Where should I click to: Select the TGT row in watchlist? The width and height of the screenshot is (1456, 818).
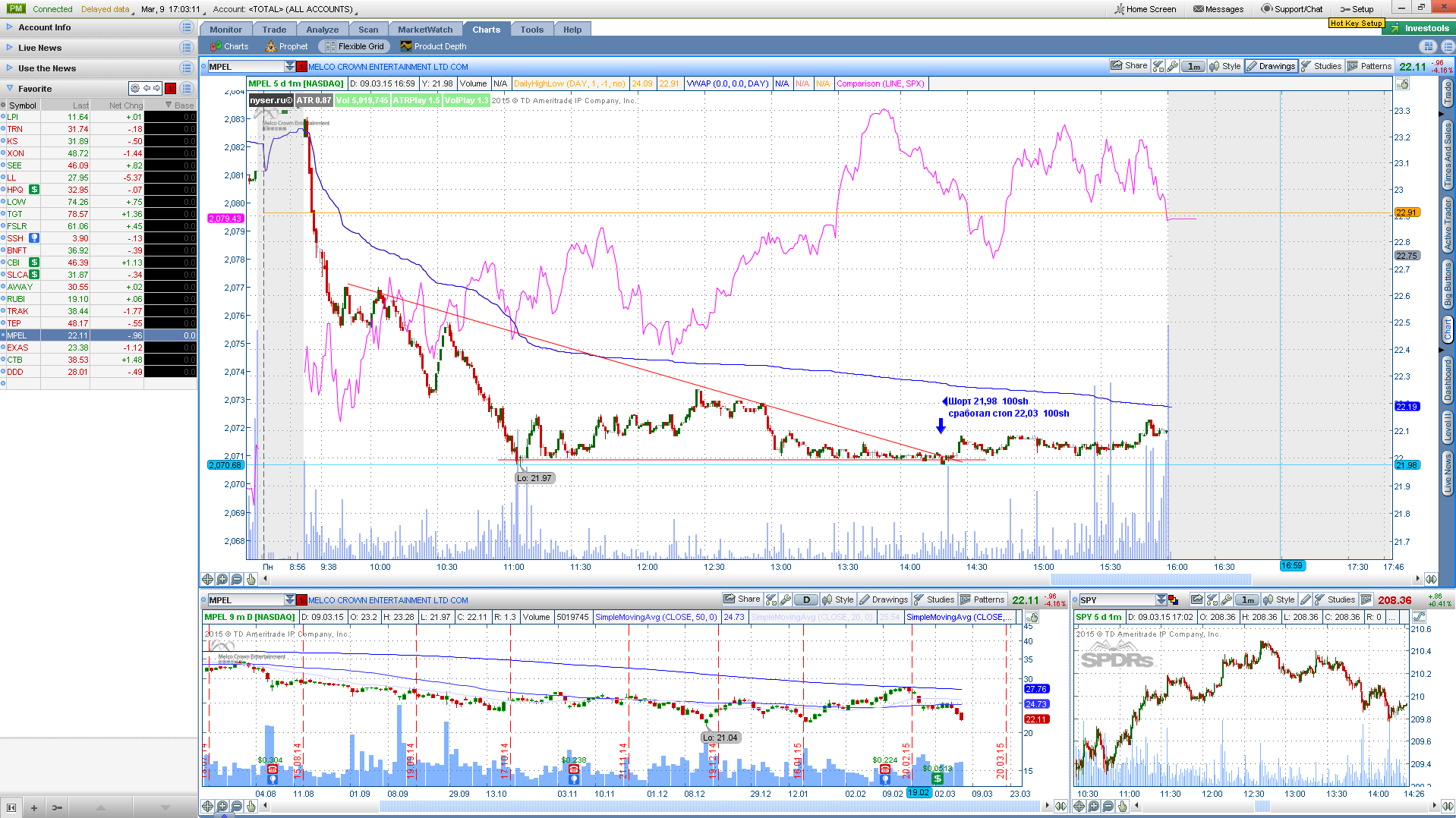tap(99, 214)
